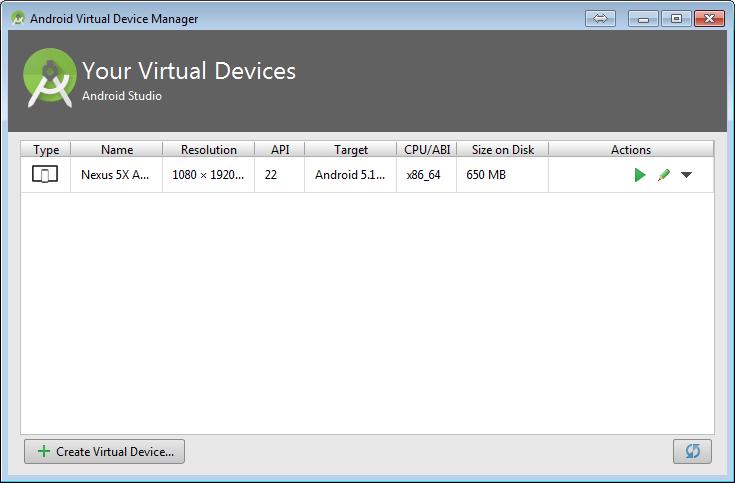Sort by the Resolution column header
The width and height of the screenshot is (735, 483).
[x=209, y=149]
